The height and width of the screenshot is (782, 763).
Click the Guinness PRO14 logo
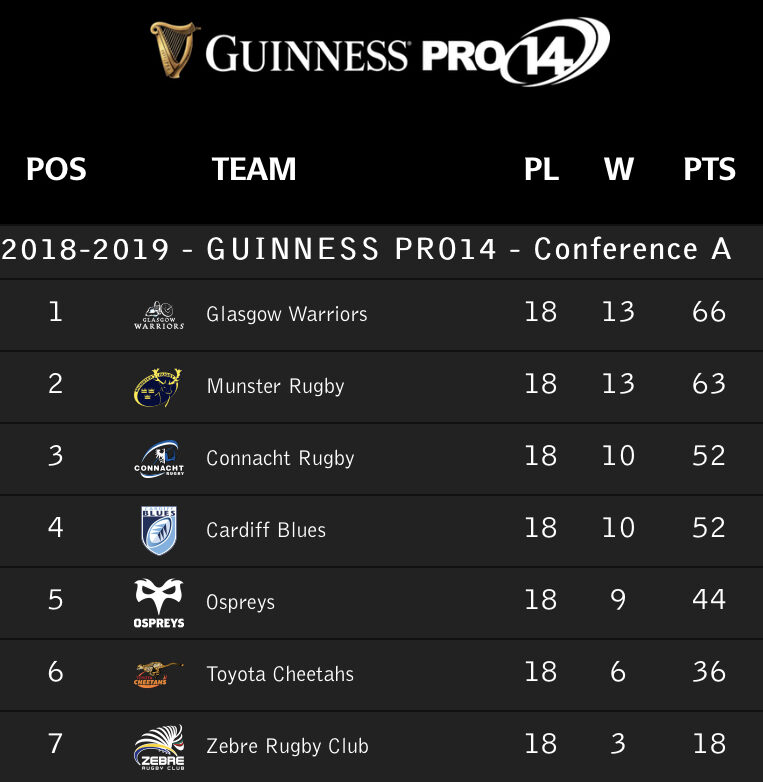pos(380,50)
